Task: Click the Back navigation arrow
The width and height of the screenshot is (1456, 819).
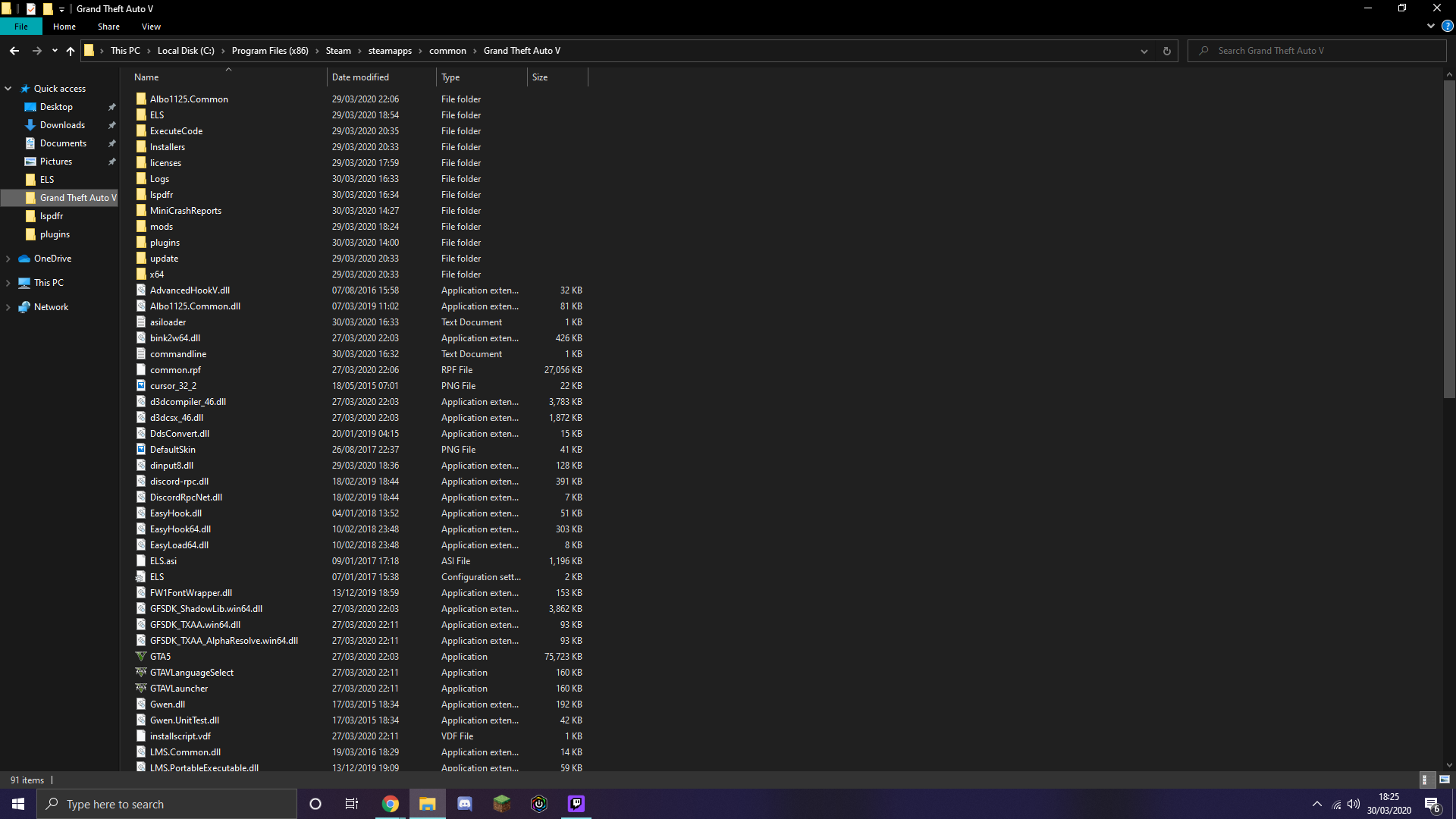Action: 14,51
